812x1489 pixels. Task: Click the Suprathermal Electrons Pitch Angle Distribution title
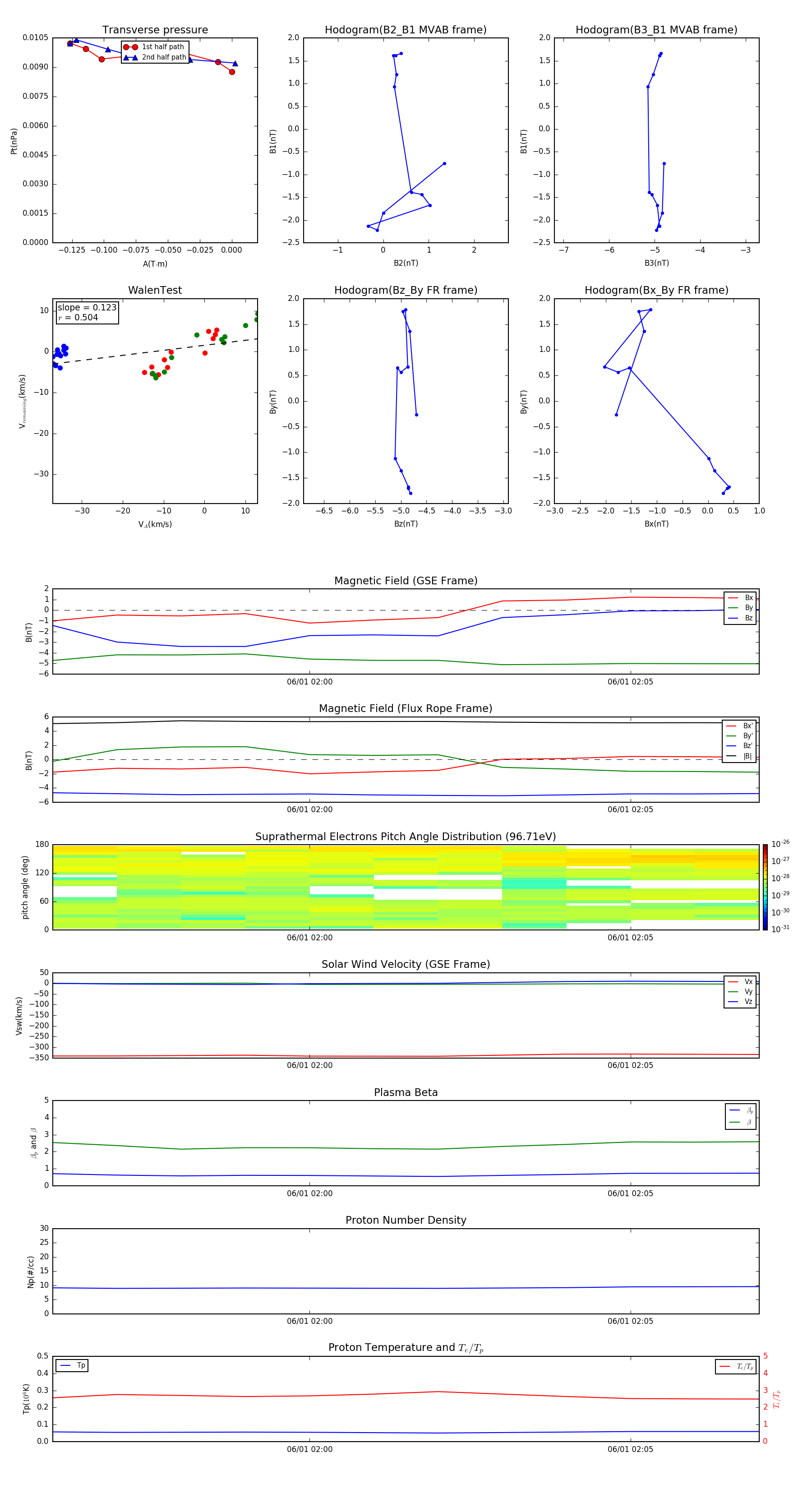pos(406,837)
